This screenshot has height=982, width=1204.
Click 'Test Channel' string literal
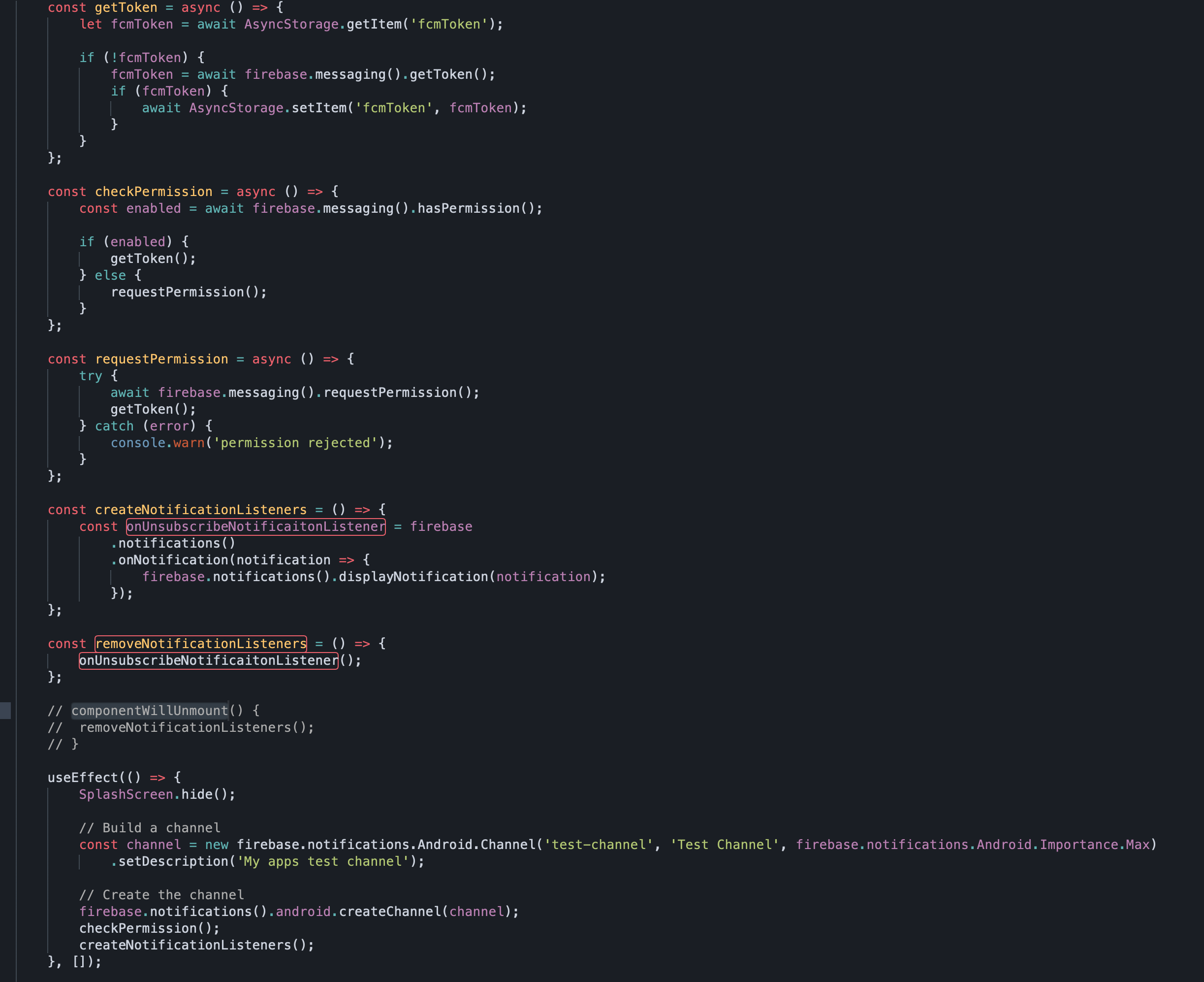pos(724,845)
